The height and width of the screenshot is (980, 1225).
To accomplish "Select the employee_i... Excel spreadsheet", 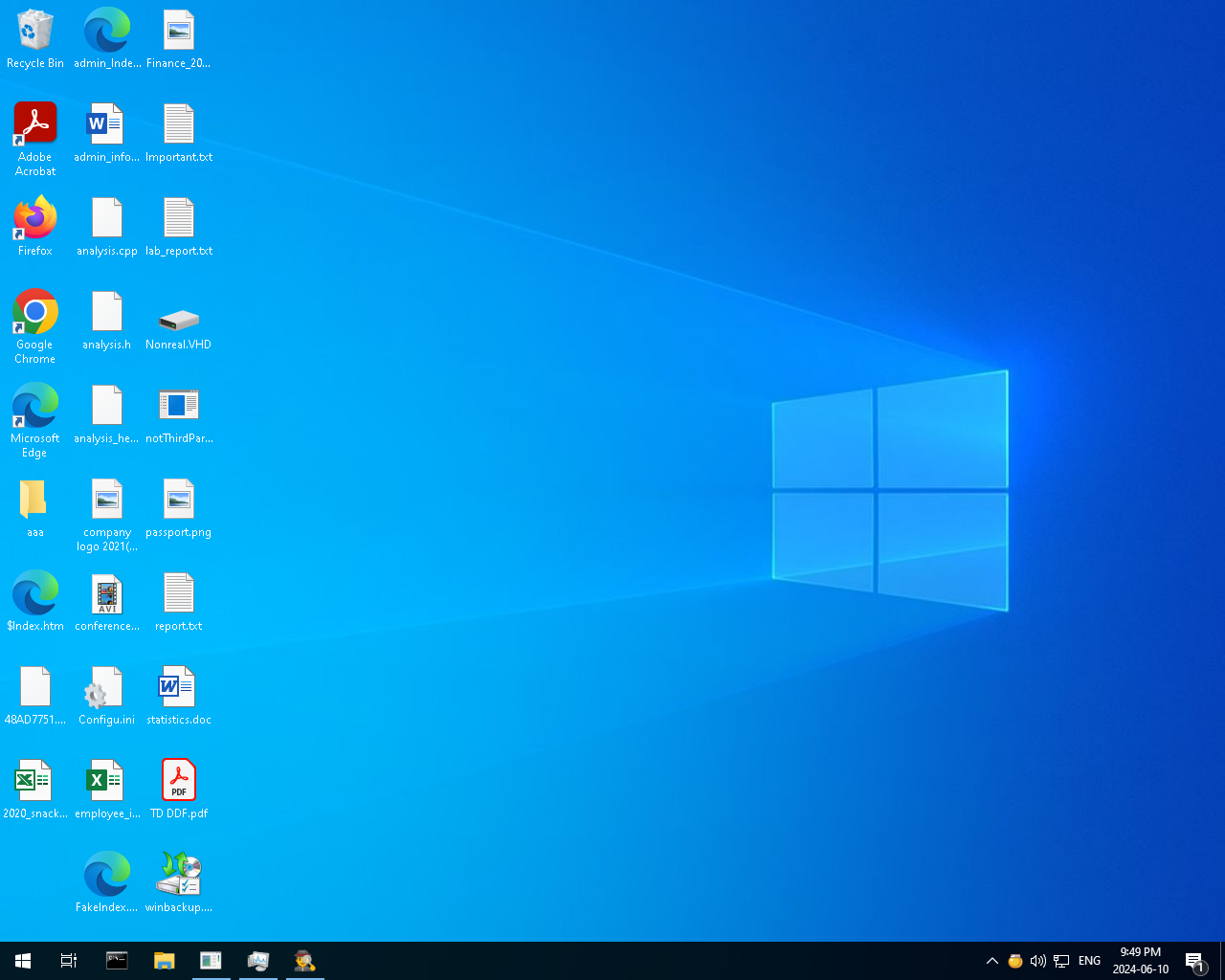I will pyautogui.click(x=107, y=790).
